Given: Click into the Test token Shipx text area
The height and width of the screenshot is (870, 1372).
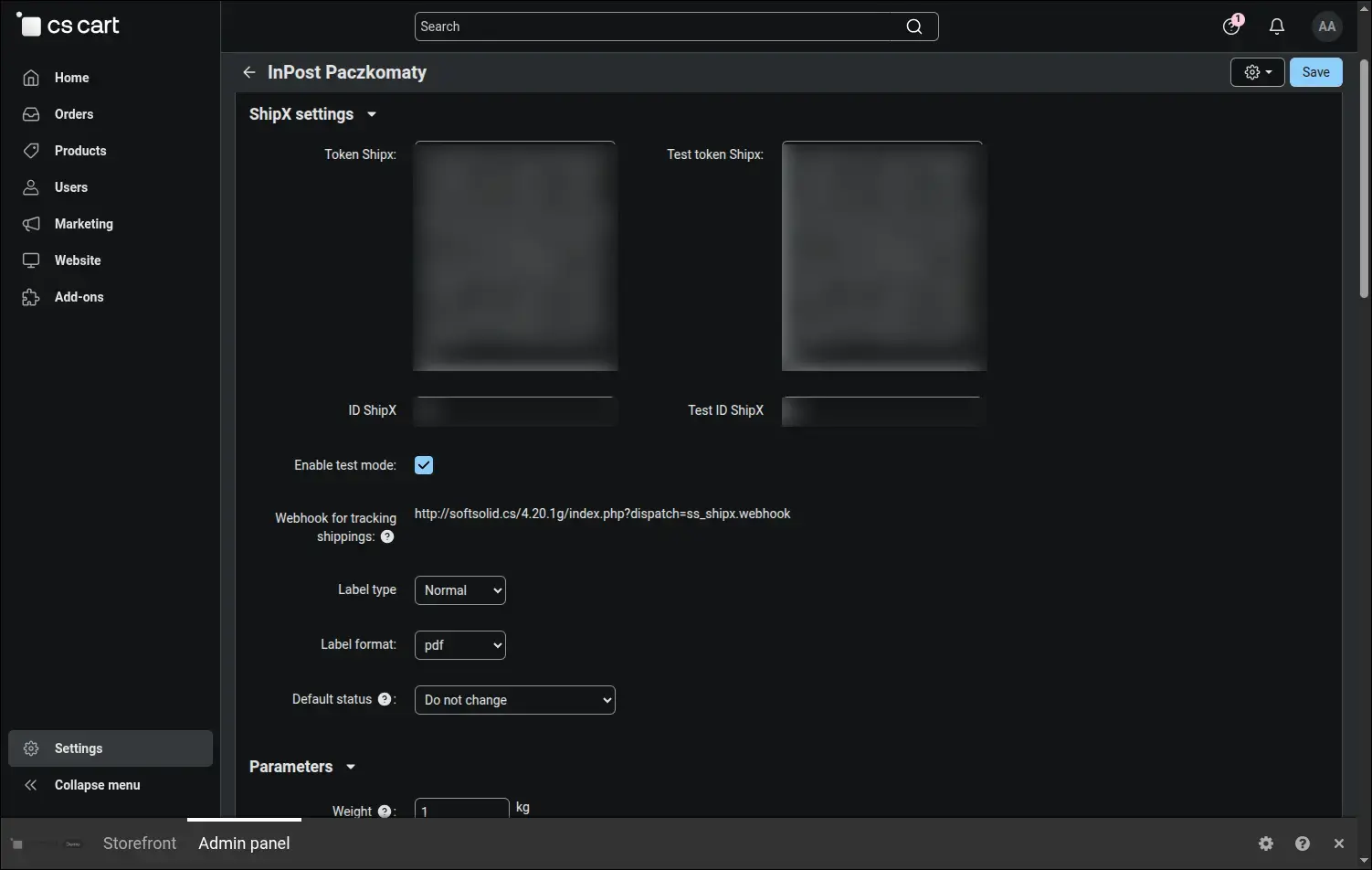Looking at the screenshot, I should [x=882, y=256].
